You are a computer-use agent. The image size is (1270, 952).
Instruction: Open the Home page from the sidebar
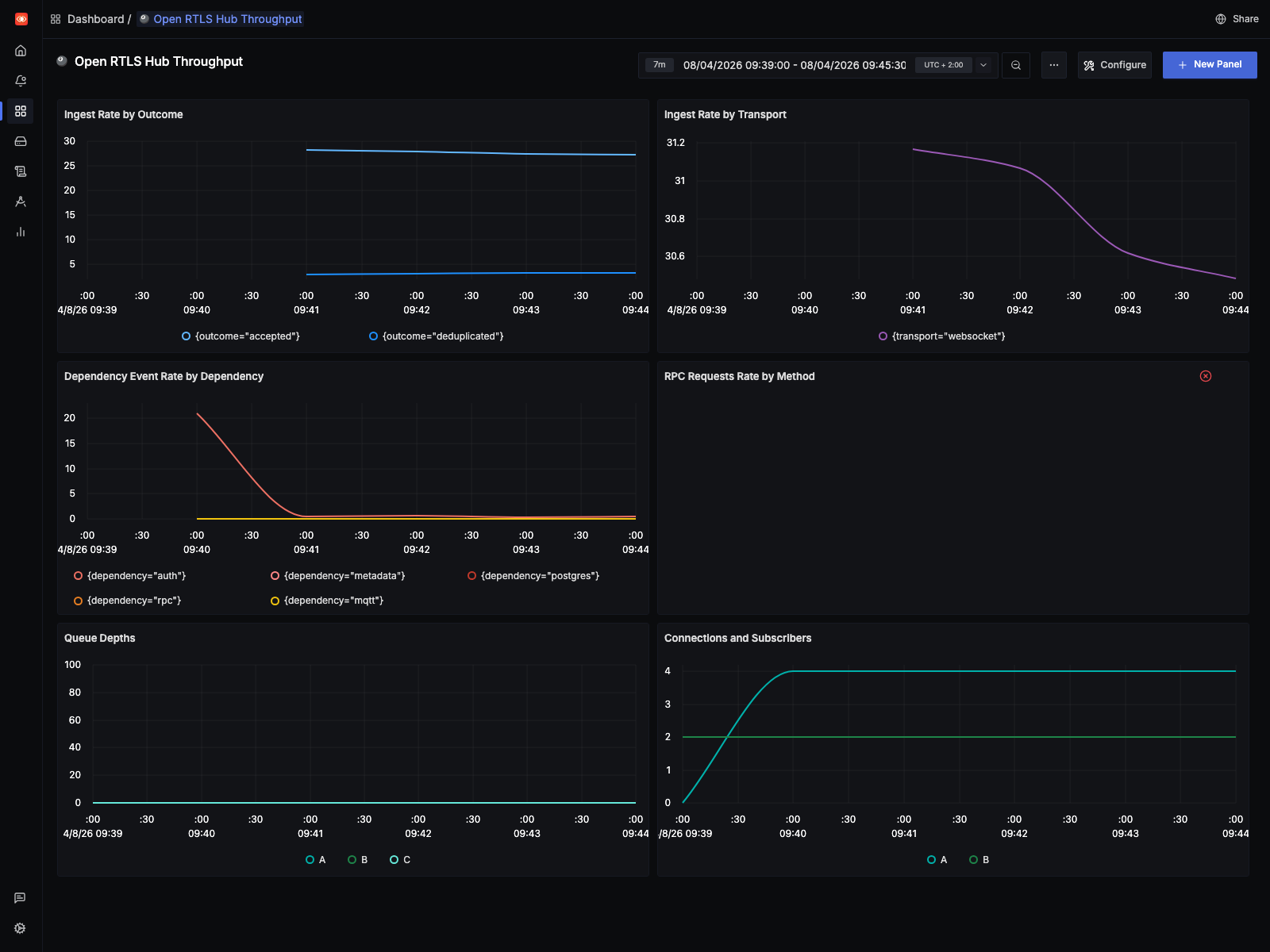(x=20, y=50)
